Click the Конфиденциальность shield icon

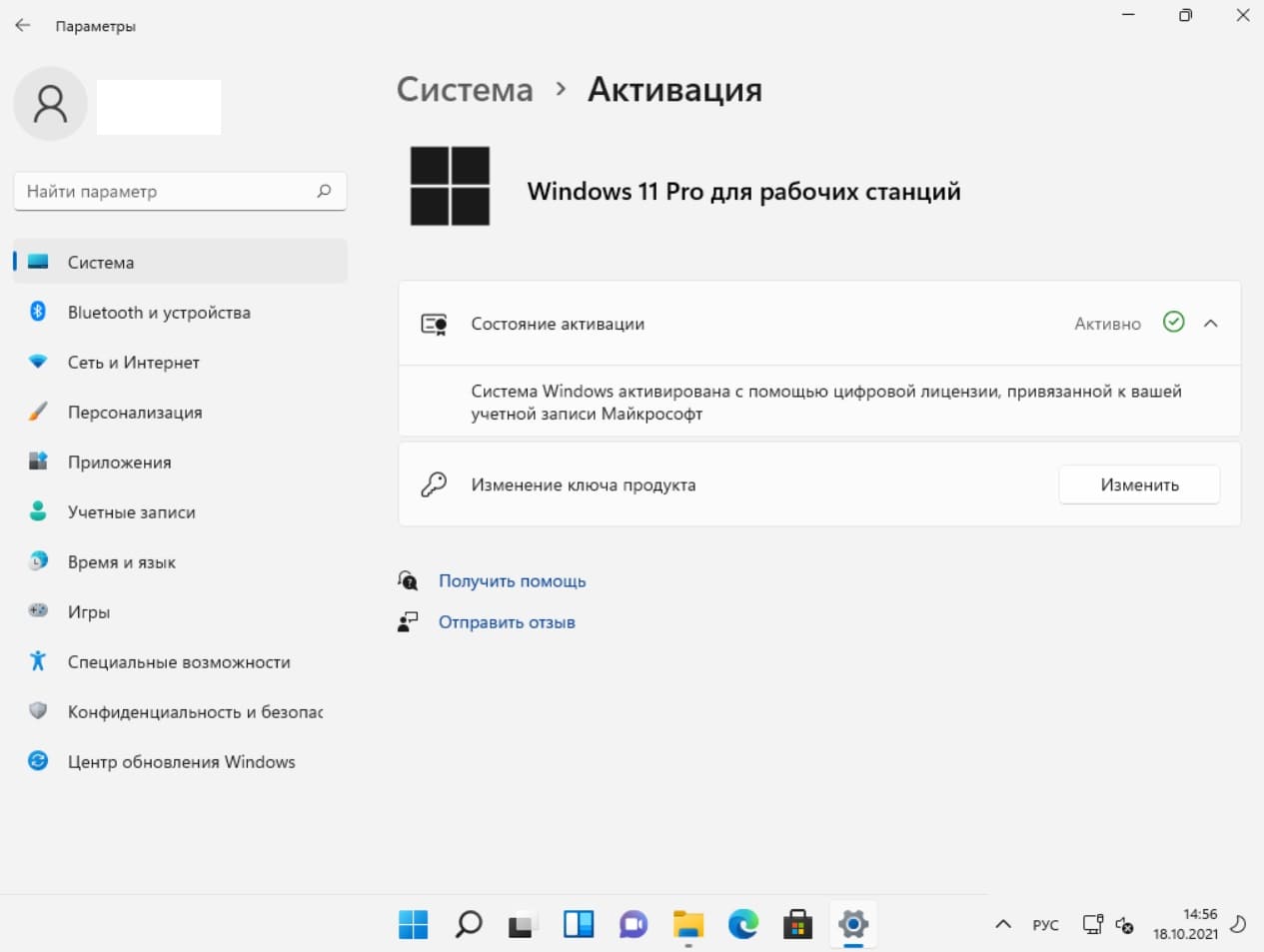pyautogui.click(x=38, y=710)
